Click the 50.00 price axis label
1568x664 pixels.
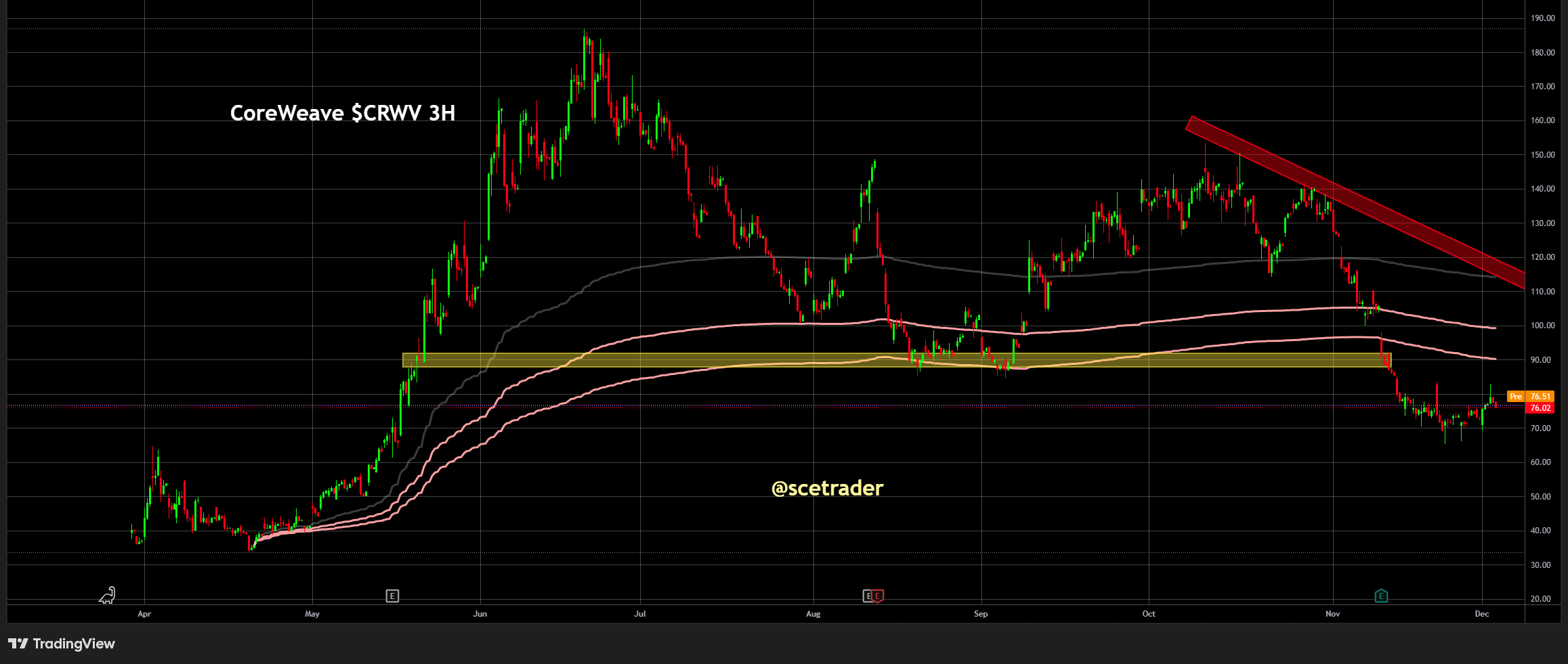(x=1540, y=497)
